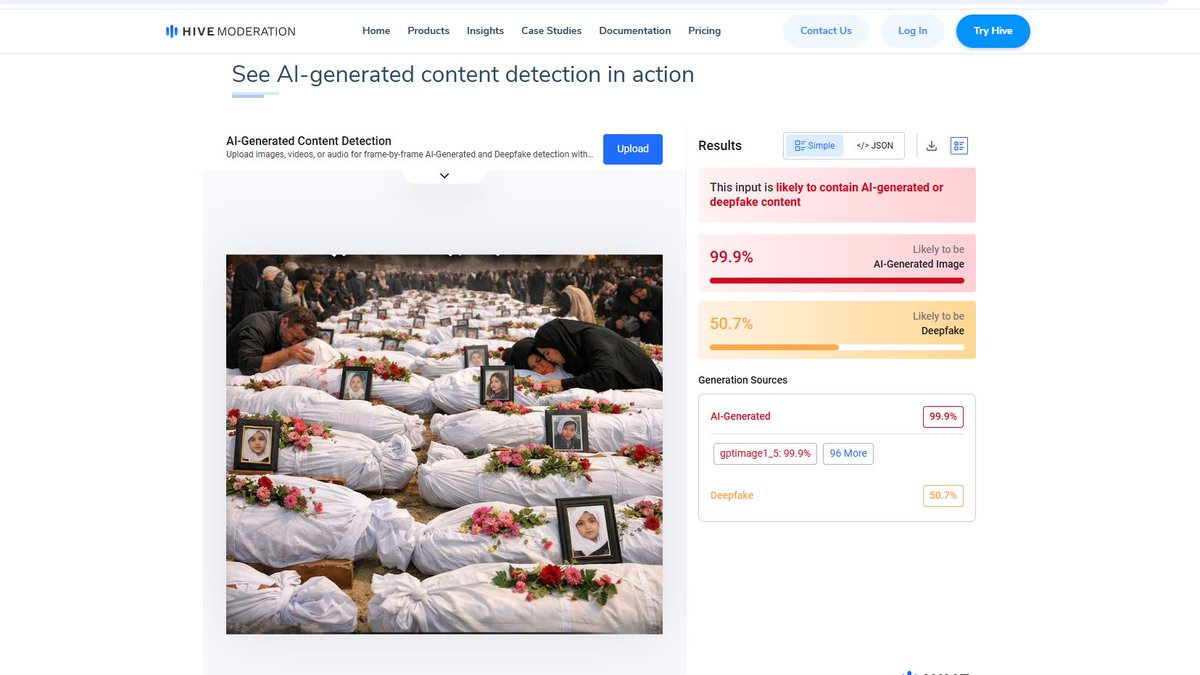
Task: Click the 'likely to contain AI-generated' warning
Action: tap(826, 194)
